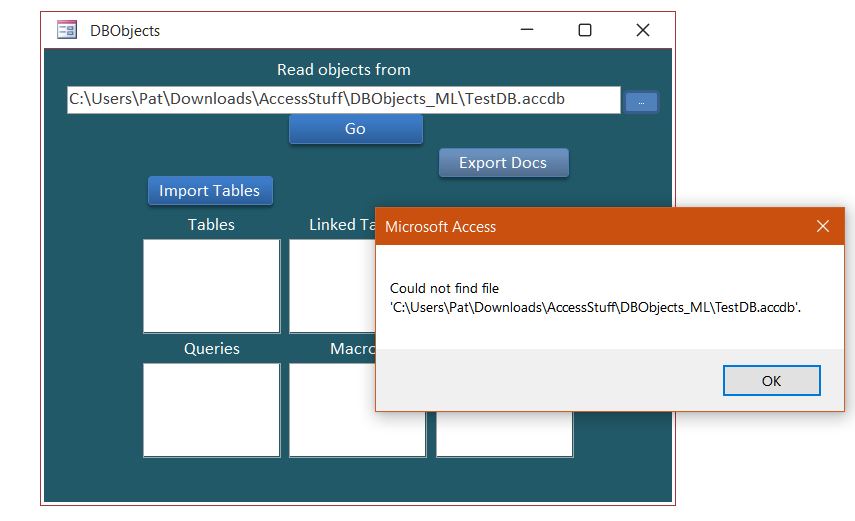Click the Export Docs button
This screenshot has height=521, width=855.
coord(503,163)
